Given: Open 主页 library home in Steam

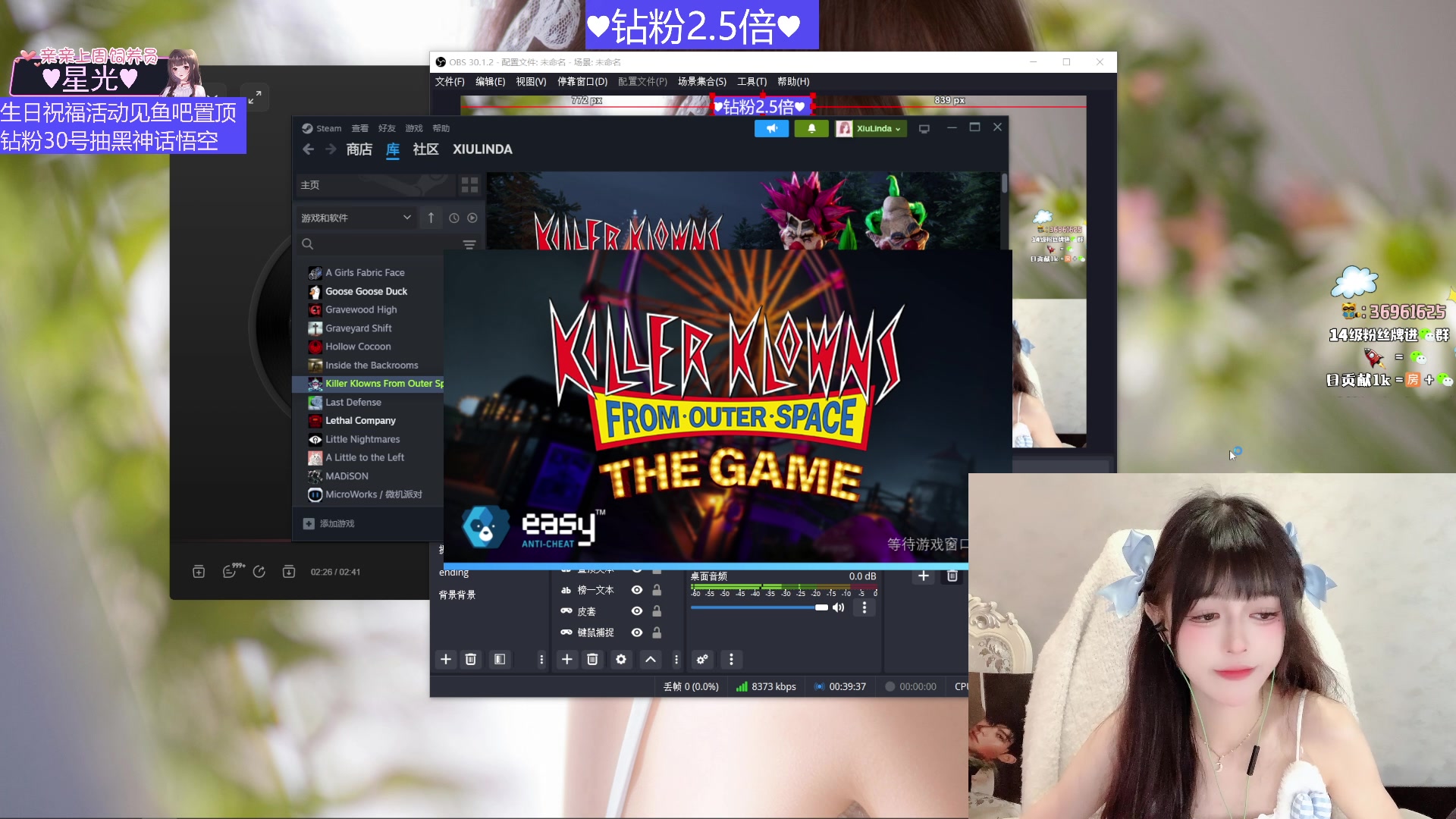Looking at the screenshot, I should (375, 185).
